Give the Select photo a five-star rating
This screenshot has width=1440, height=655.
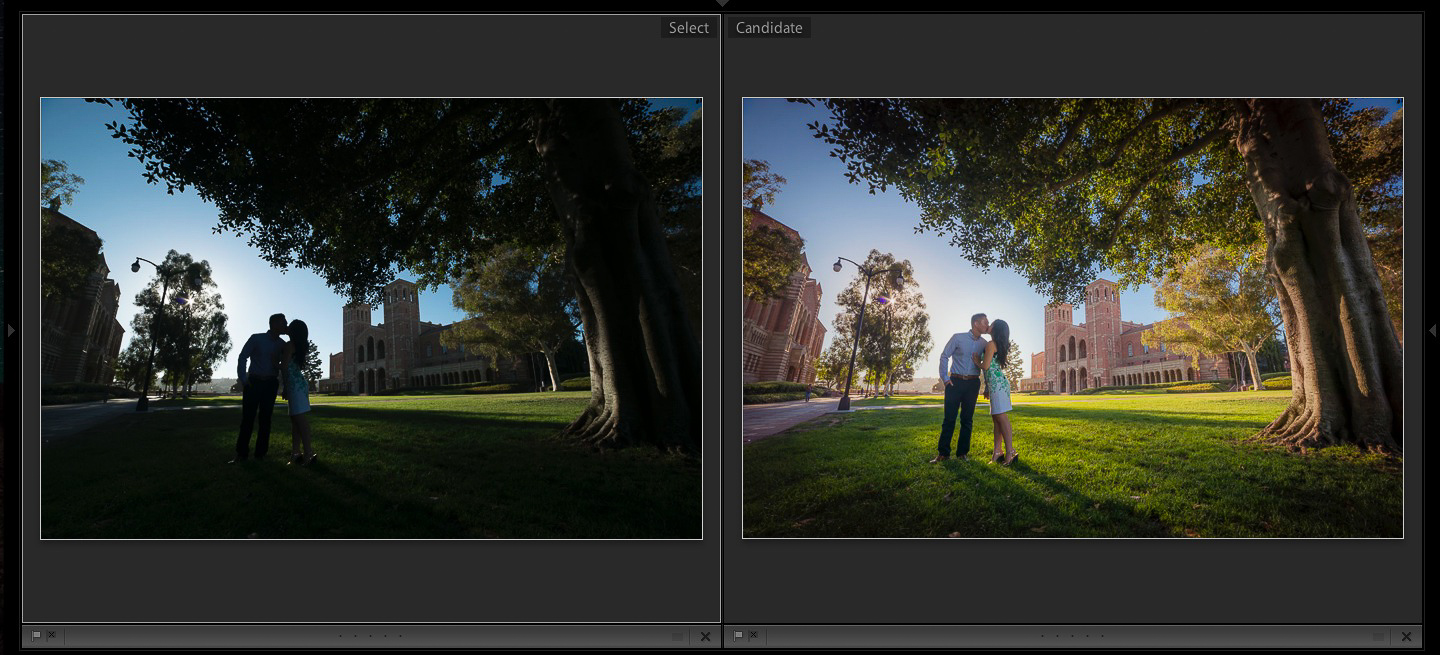pos(400,636)
